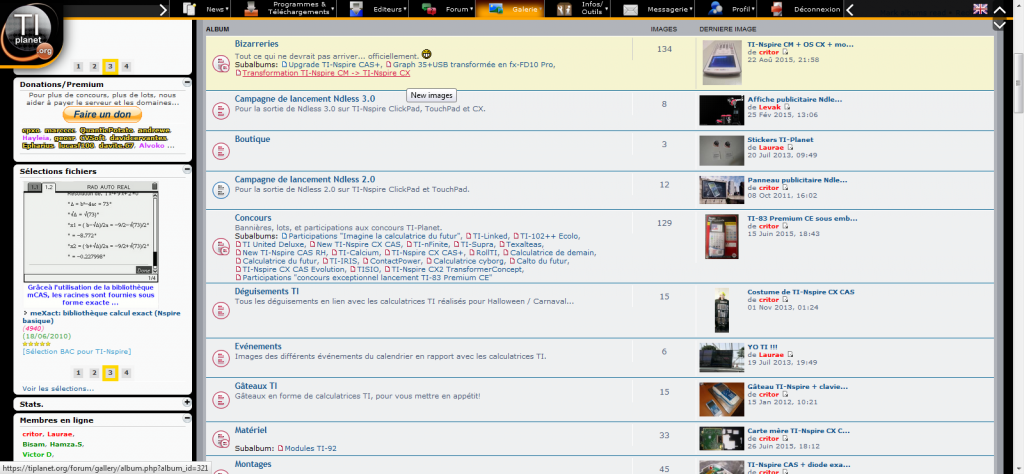Click view-image icon beside critor in Bizarreries row

786,52
